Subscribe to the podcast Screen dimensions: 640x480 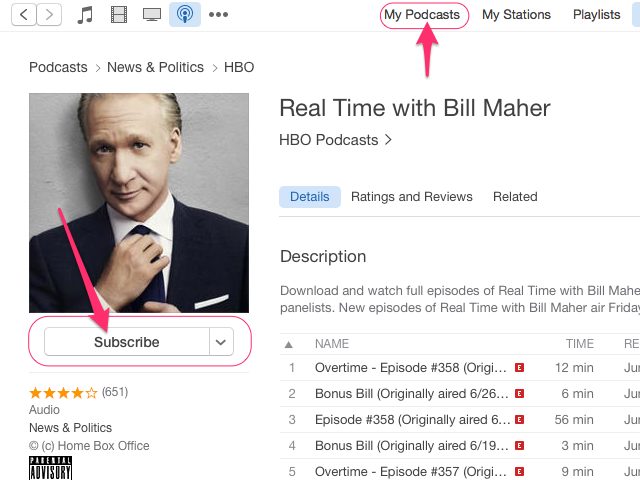127,342
